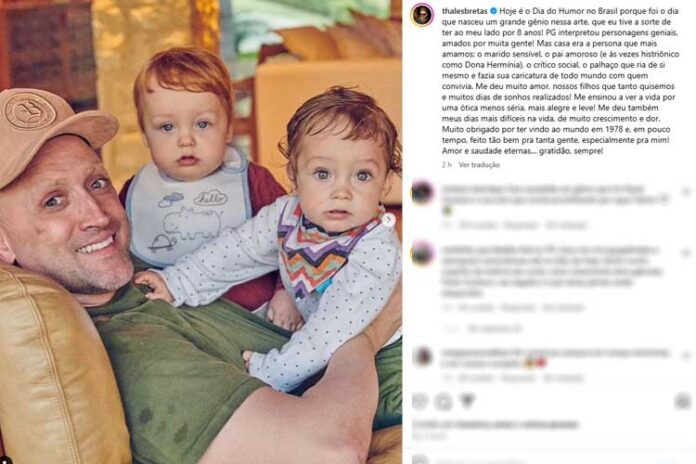Screen dimensions: 696x464
Task: Click the thalesbretas username
Action: [x=464, y=11]
